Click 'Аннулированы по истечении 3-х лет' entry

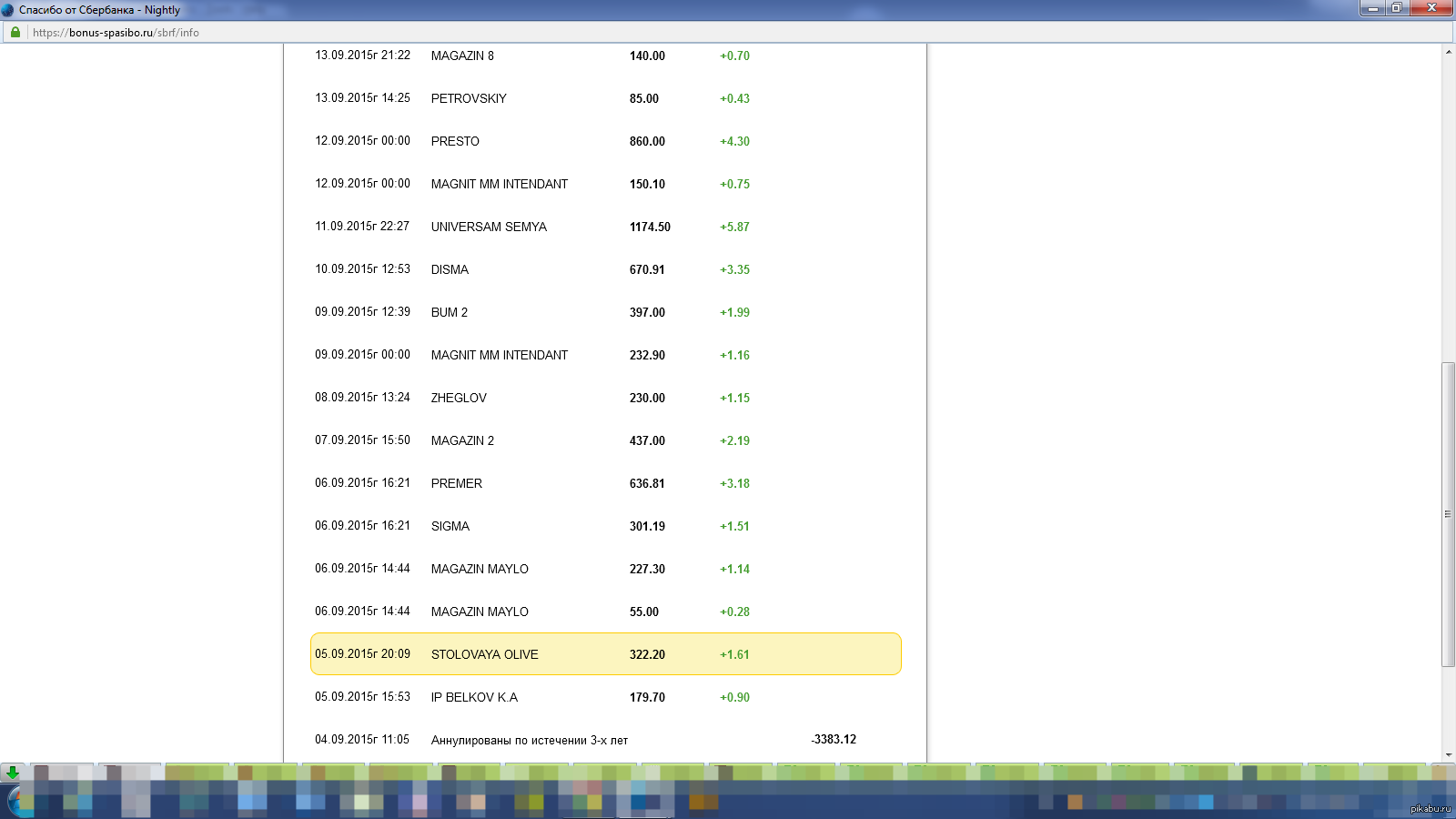pyautogui.click(x=530, y=740)
